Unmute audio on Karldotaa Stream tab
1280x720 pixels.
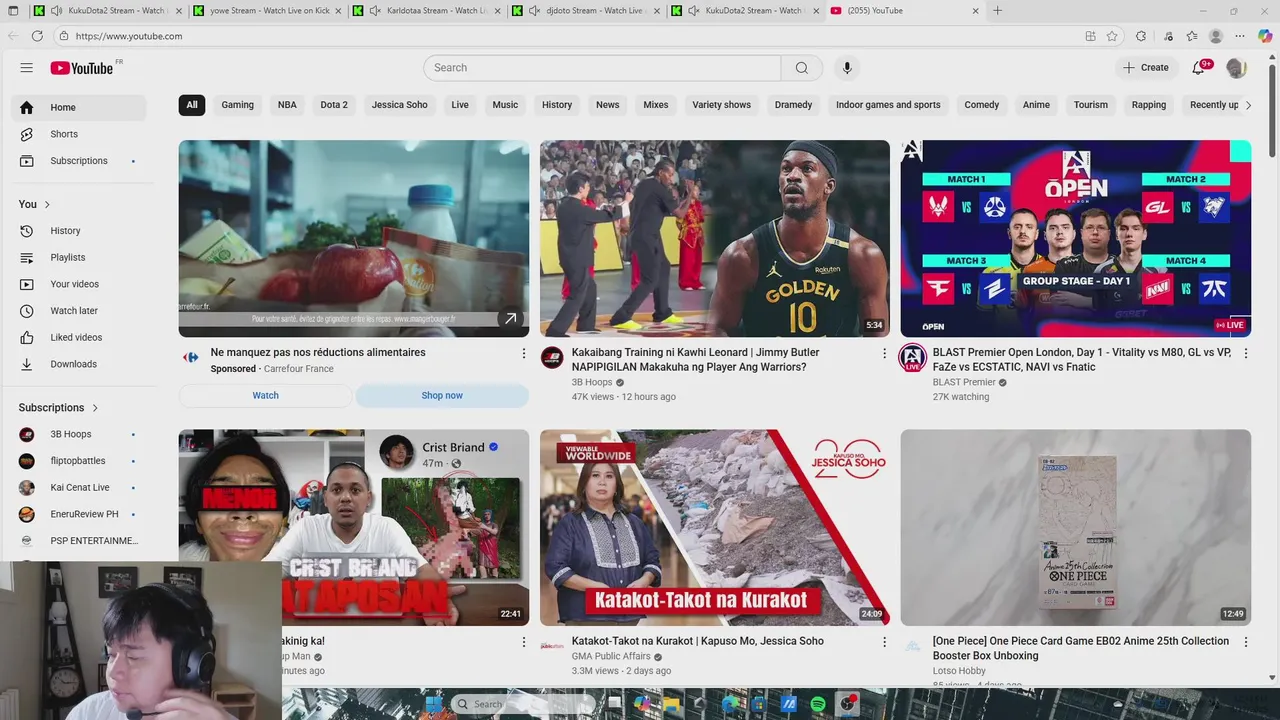coord(375,11)
